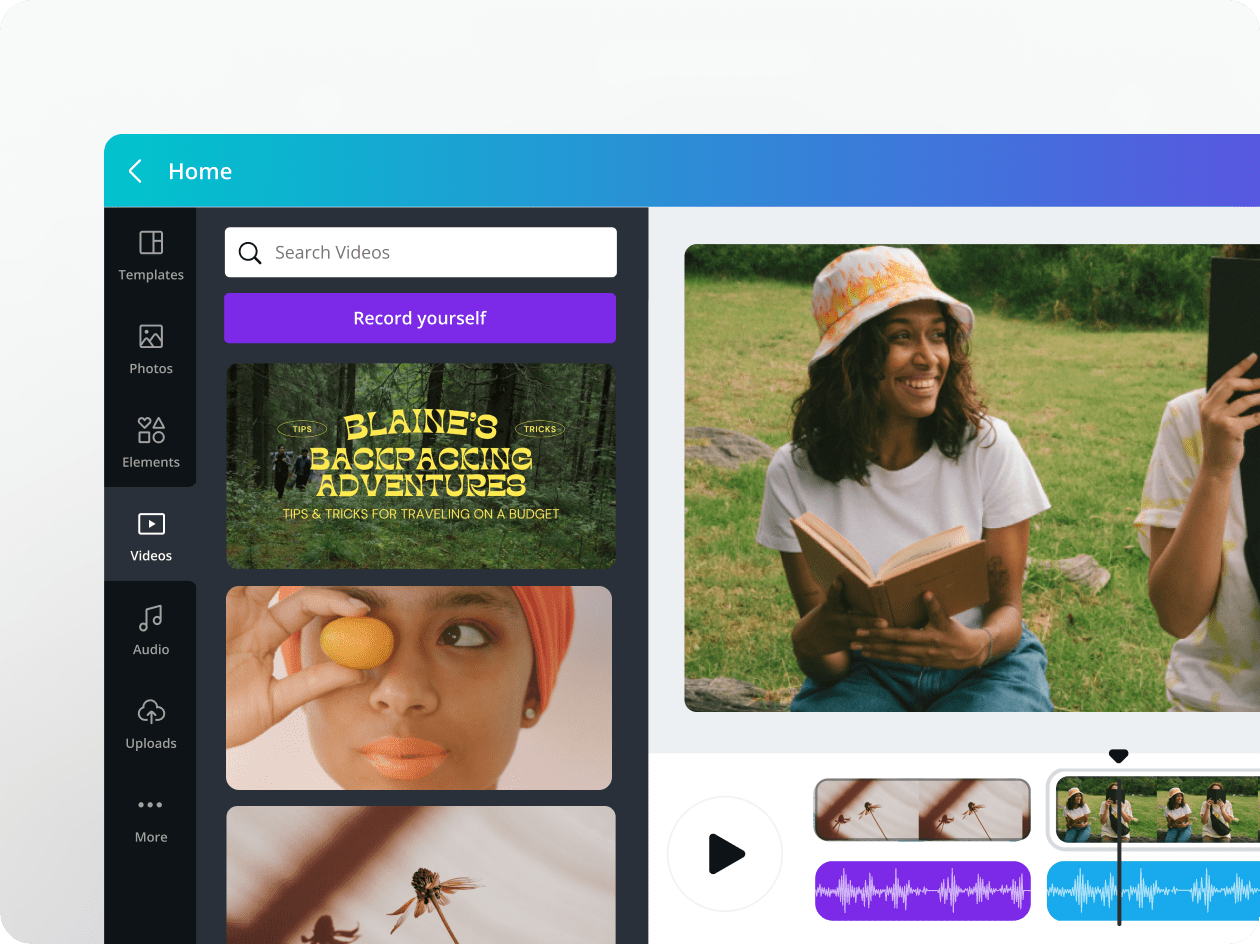Click the Record yourself button
The width and height of the screenshot is (1260, 944).
point(419,317)
